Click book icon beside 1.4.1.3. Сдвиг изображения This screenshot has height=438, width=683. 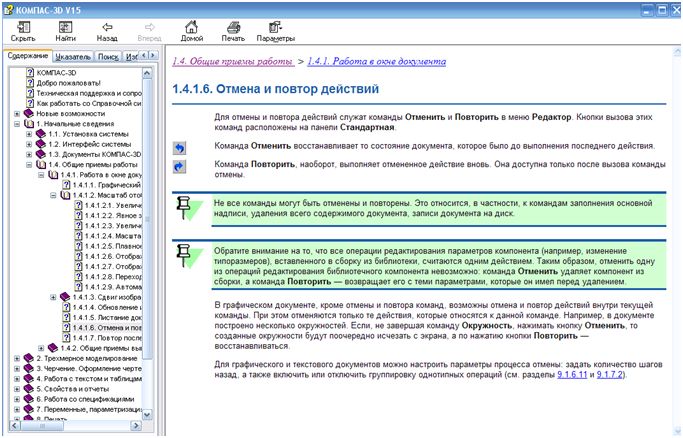[65, 297]
